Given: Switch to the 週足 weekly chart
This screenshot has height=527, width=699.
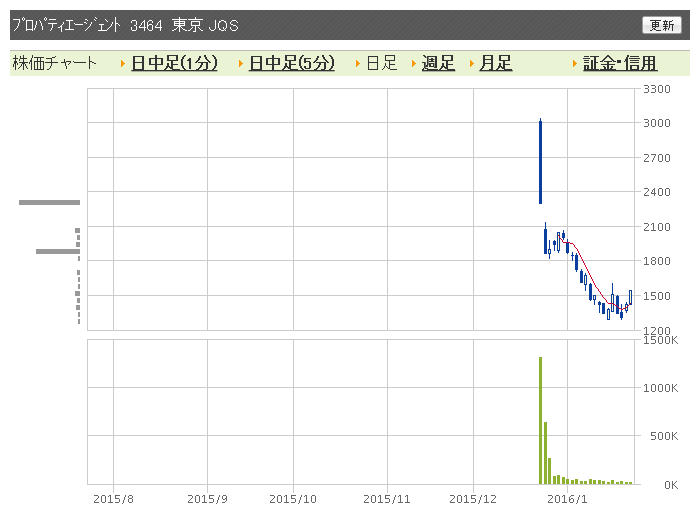Looking at the screenshot, I should 438,63.
